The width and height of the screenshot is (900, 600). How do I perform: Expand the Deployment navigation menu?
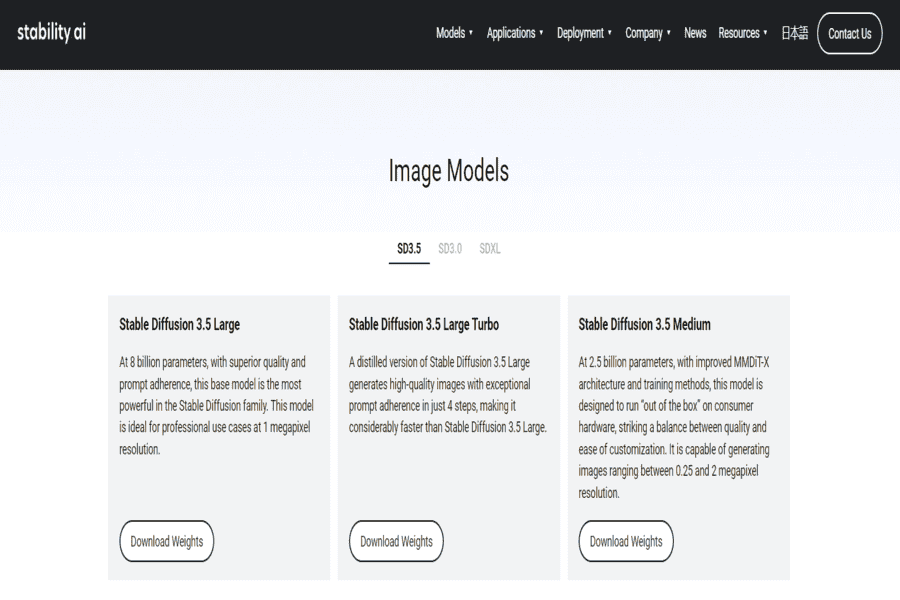[581, 33]
